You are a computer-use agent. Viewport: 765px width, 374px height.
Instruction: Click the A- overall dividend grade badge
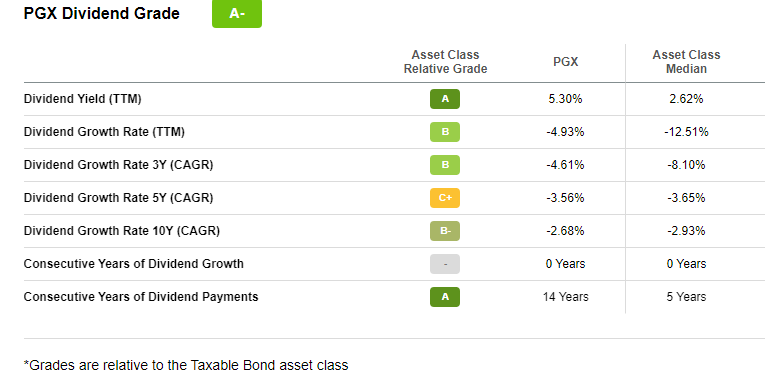(237, 14)
